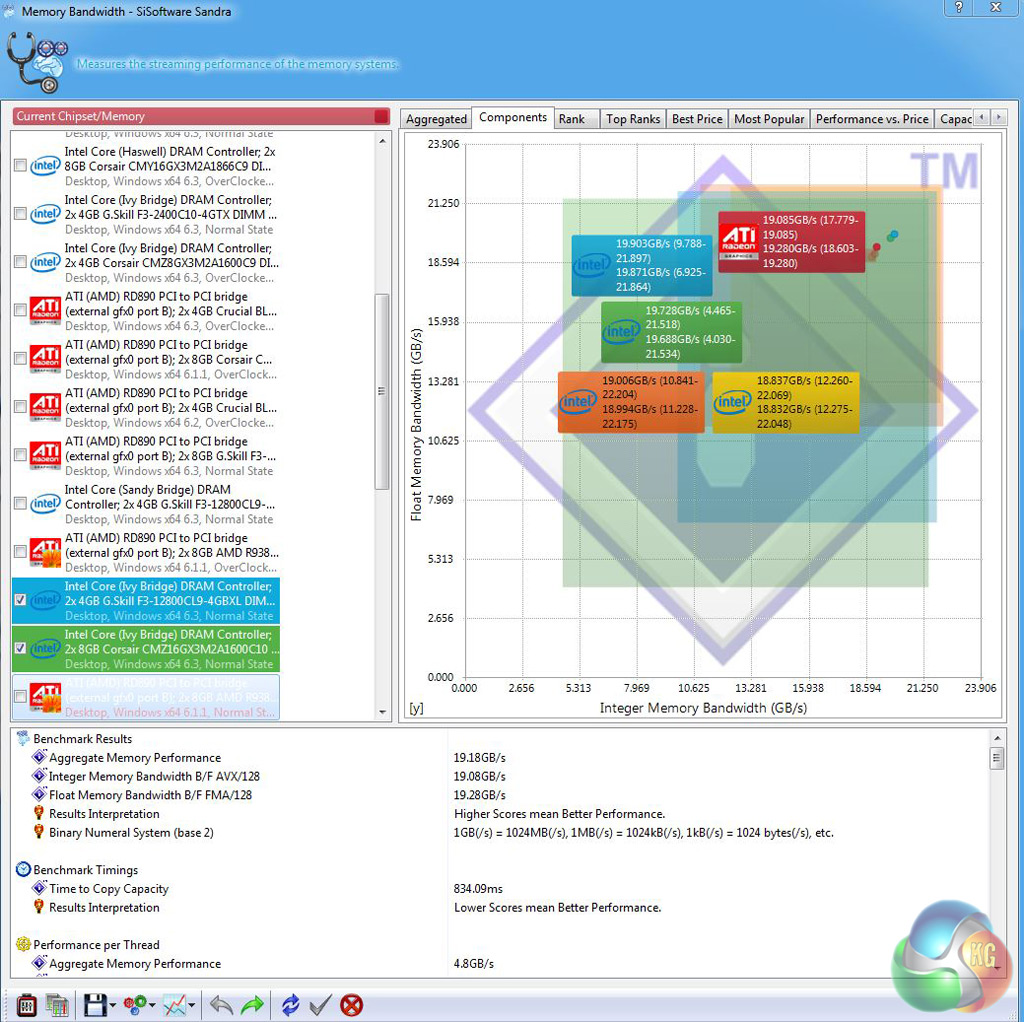Click the [y] axis toggle label
Screen dimensions: 1024x1022
click(x=416, y=708)
